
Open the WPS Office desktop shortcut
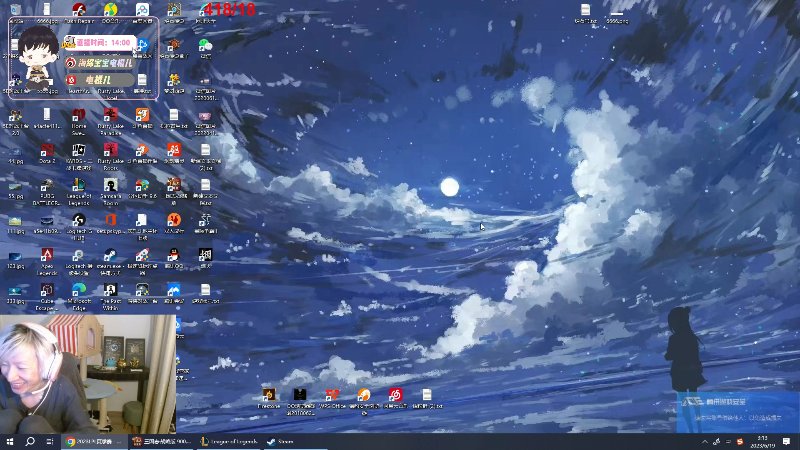tap(332, 398)
